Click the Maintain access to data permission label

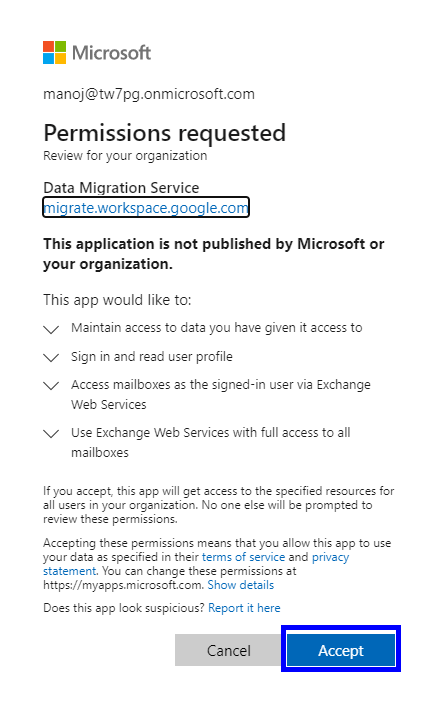(217, 328)
